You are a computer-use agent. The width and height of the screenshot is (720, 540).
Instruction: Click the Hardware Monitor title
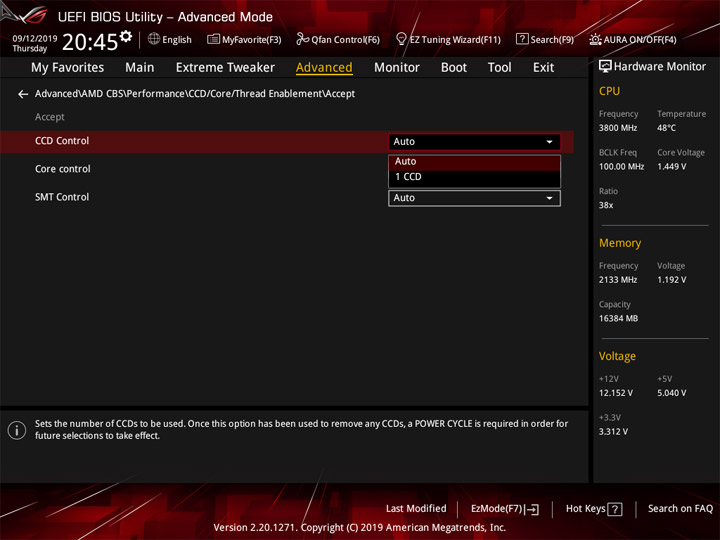coord(660,67)
